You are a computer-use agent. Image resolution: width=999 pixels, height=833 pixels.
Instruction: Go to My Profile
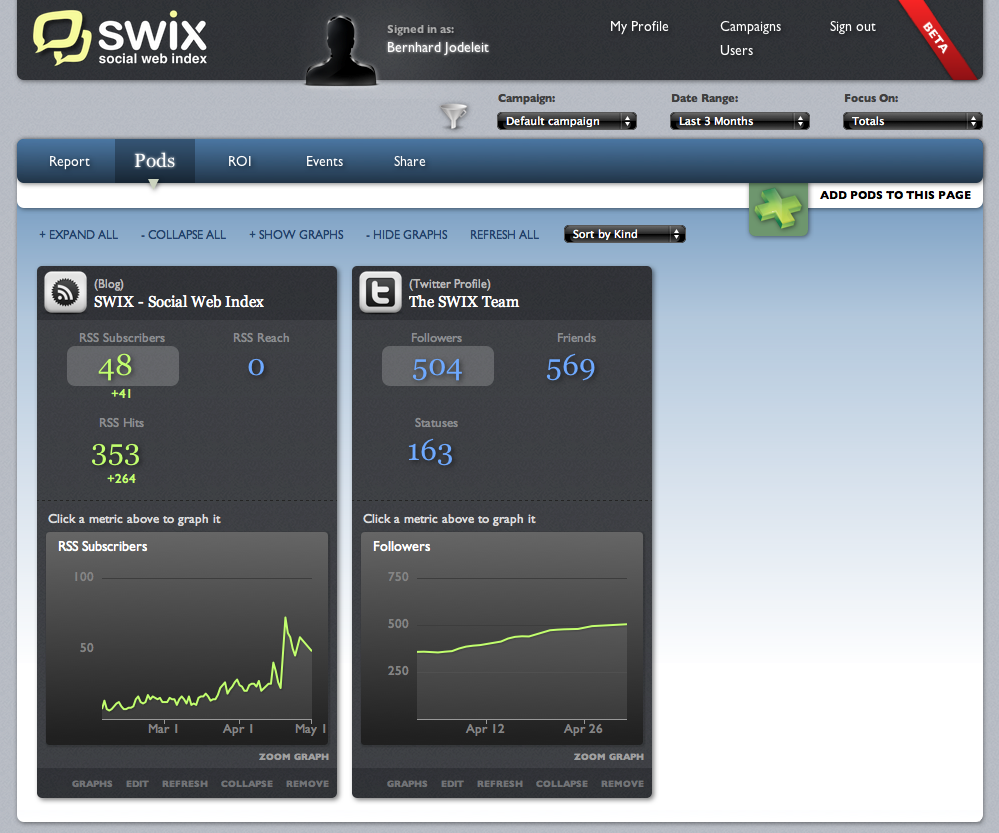(639, 27)
